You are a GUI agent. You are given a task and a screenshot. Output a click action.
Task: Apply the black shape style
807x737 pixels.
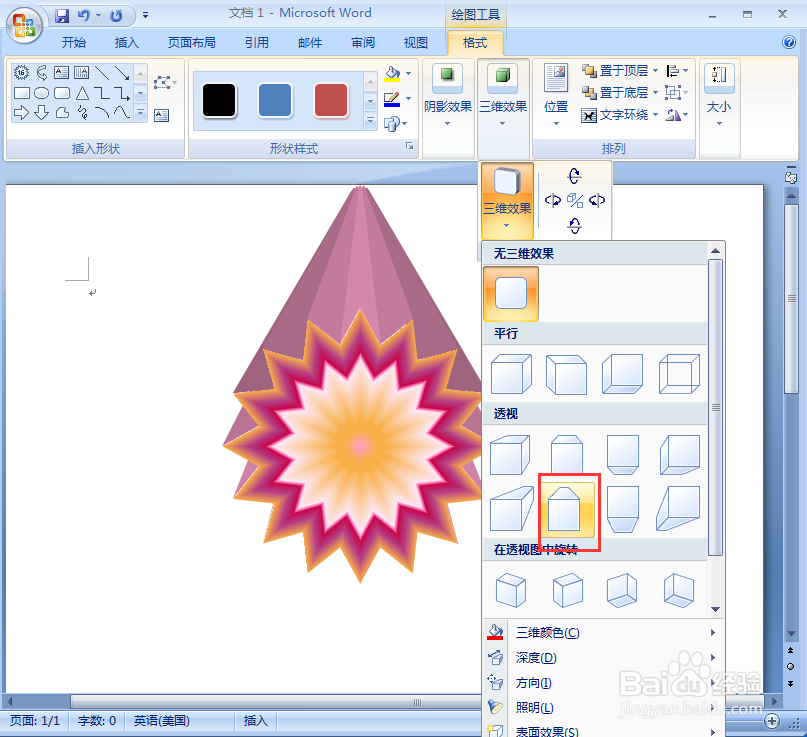[219, 100]
